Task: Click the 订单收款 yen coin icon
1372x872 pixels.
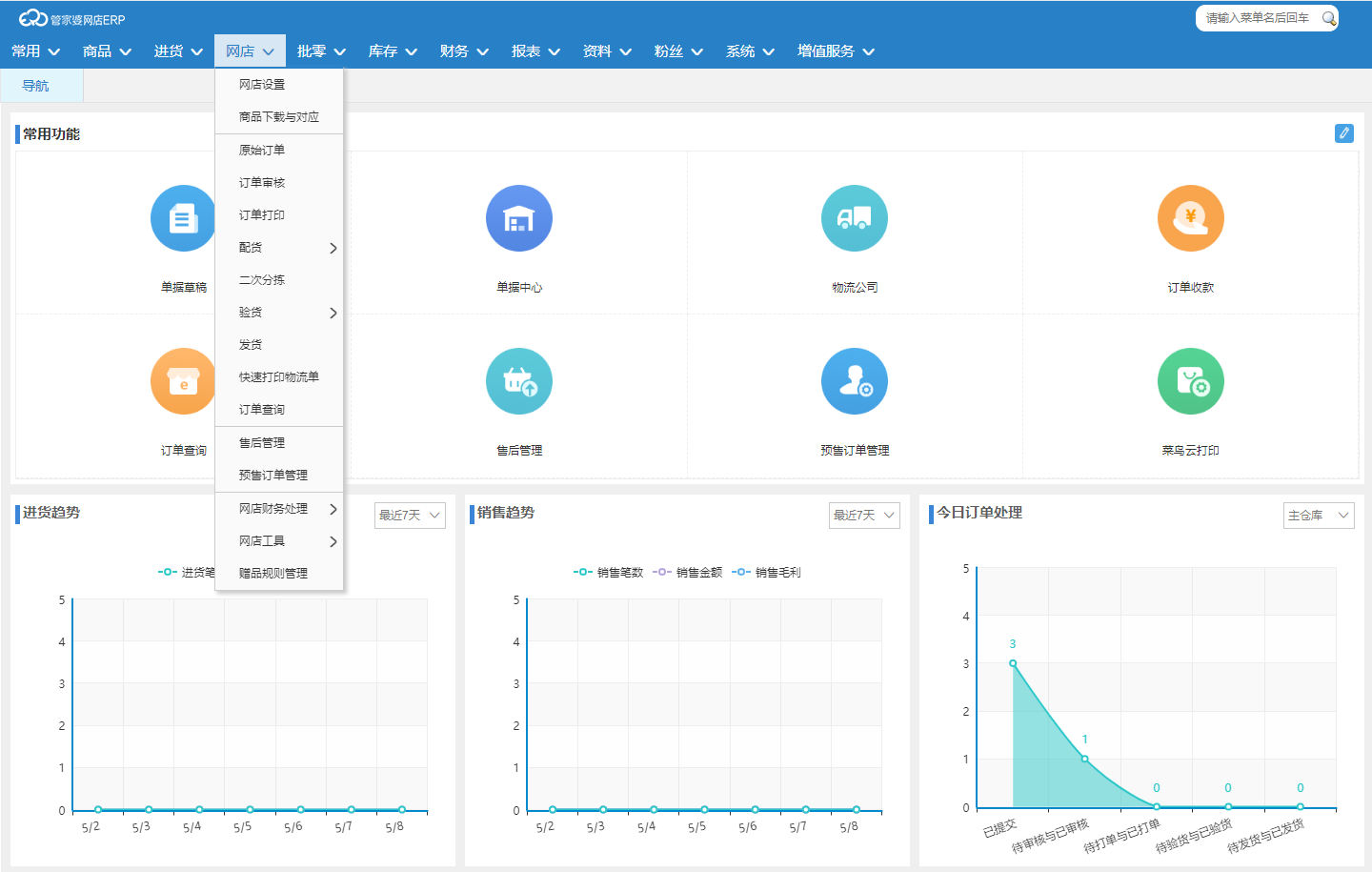Action: 1191,218
